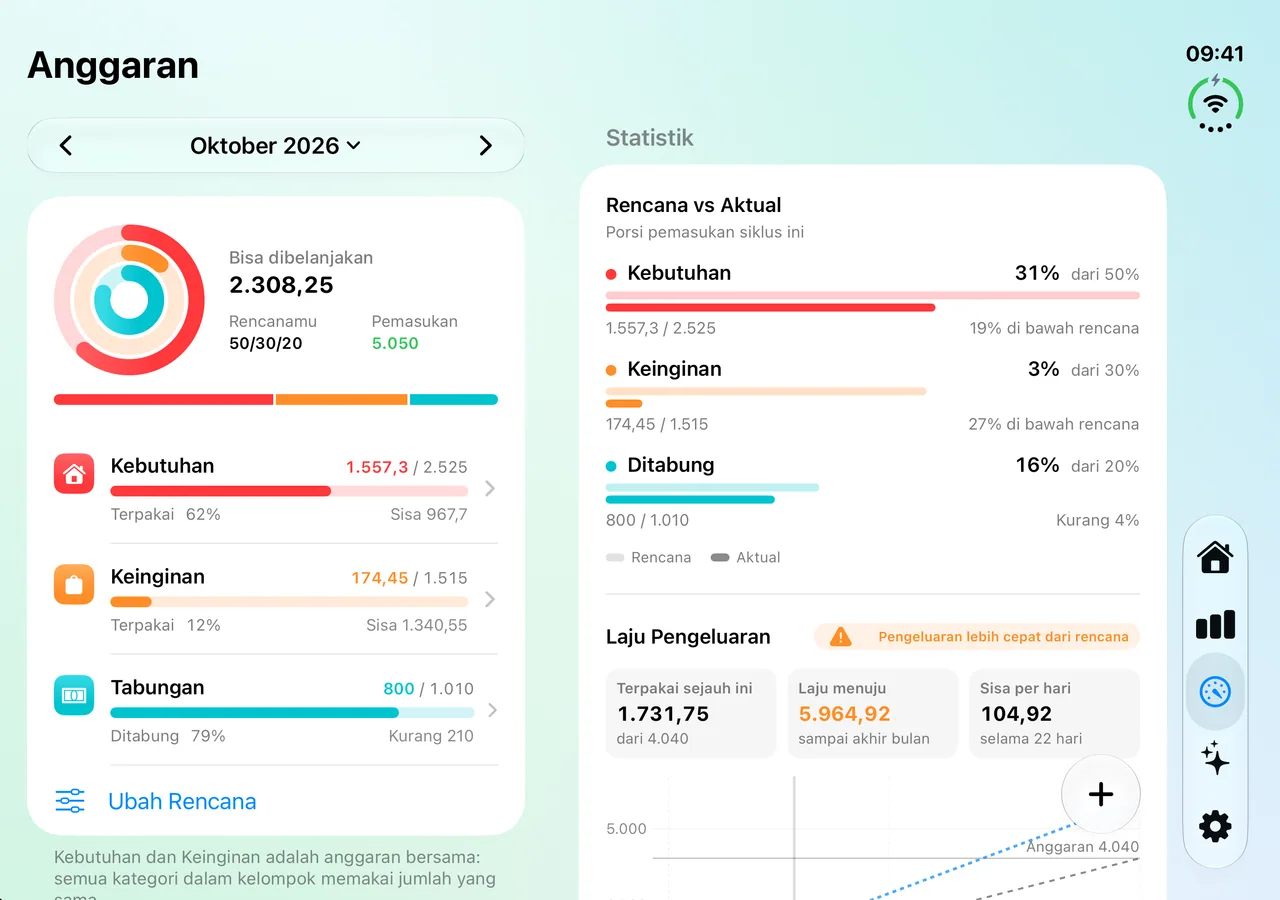
Task: Click the clock showing 09:41
Action: pyautogui.click(x=1215, y=54)
